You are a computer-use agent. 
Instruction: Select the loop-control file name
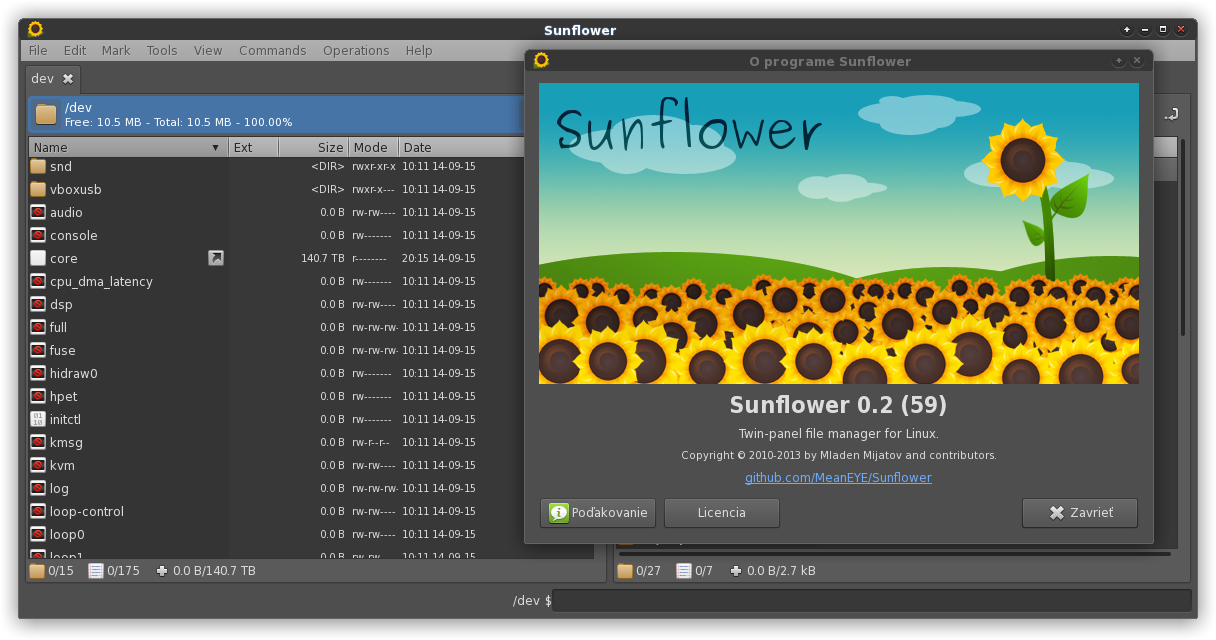click(87, 511)
